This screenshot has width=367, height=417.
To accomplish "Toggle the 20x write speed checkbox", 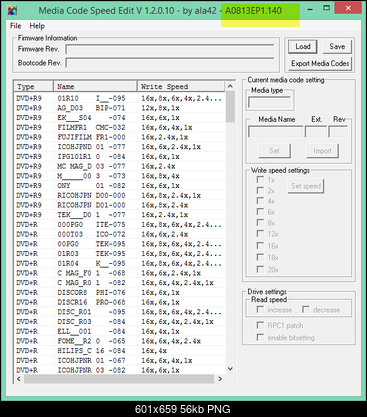I will click(260, 269).
